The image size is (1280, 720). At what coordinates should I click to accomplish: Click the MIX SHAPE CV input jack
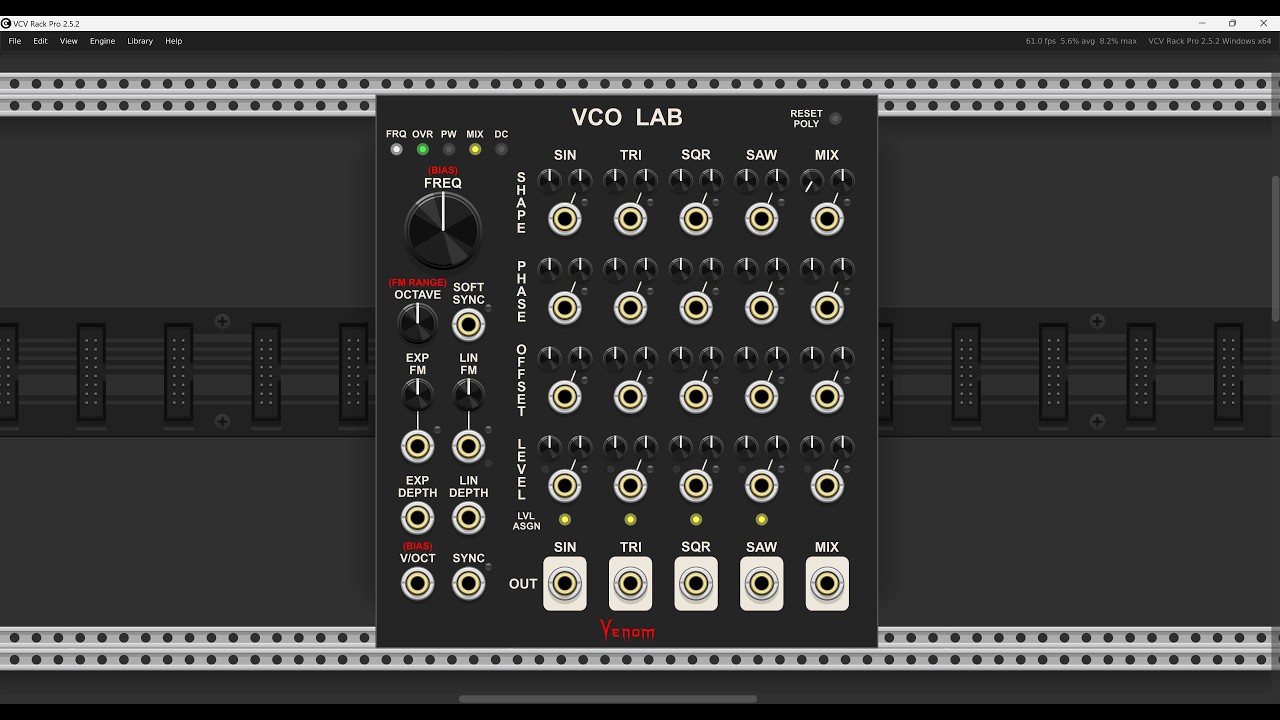click(827, 219)
